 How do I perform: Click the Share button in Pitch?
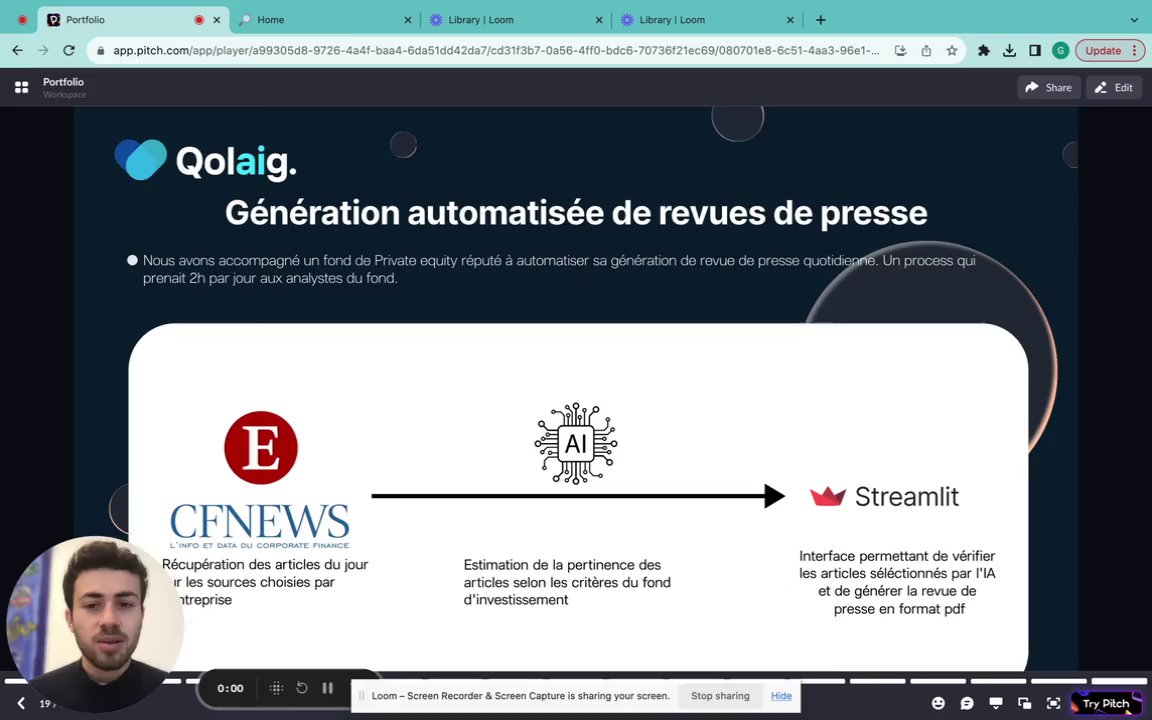(1048, 87)
